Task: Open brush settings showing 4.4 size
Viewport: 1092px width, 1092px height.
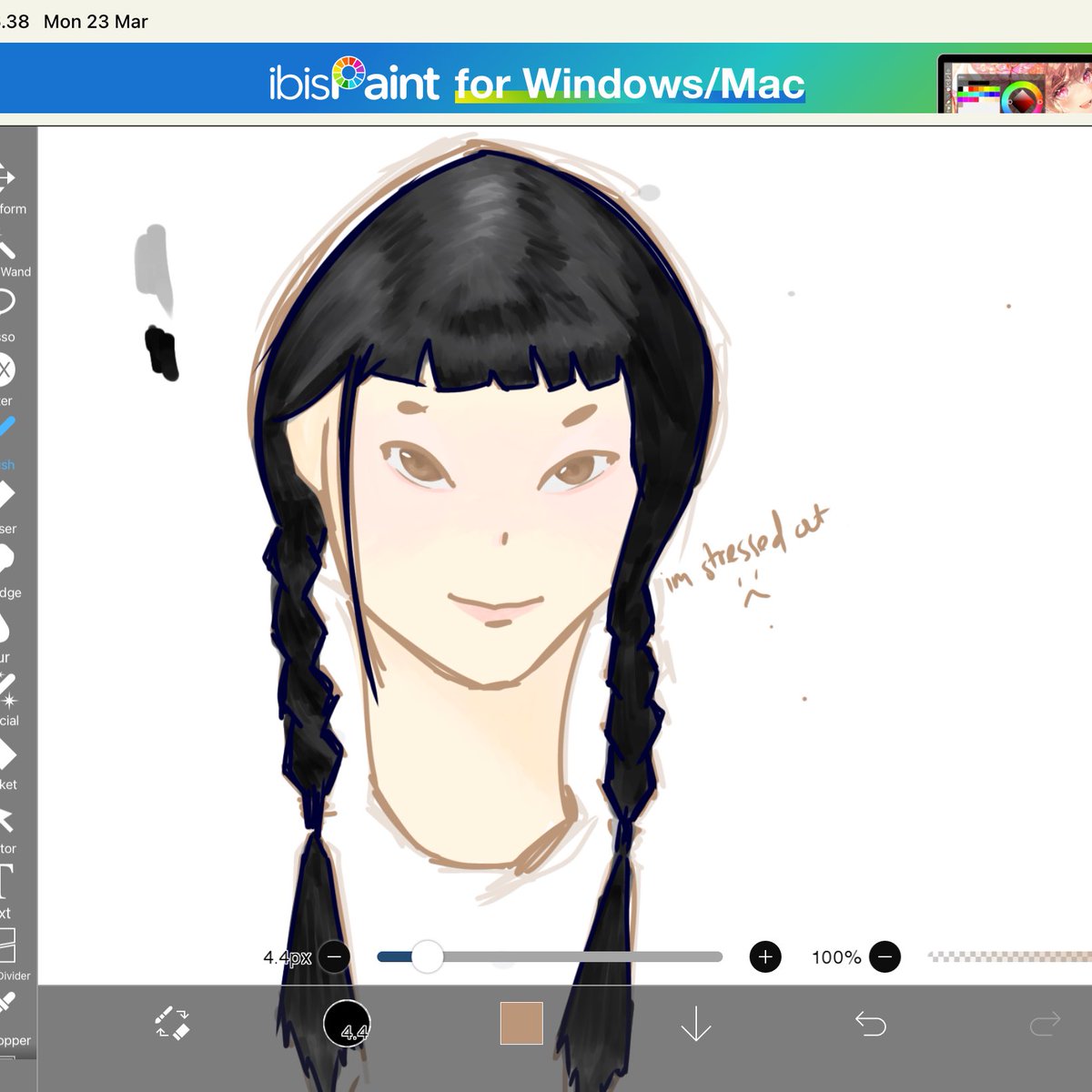Action: point(347,1024)
